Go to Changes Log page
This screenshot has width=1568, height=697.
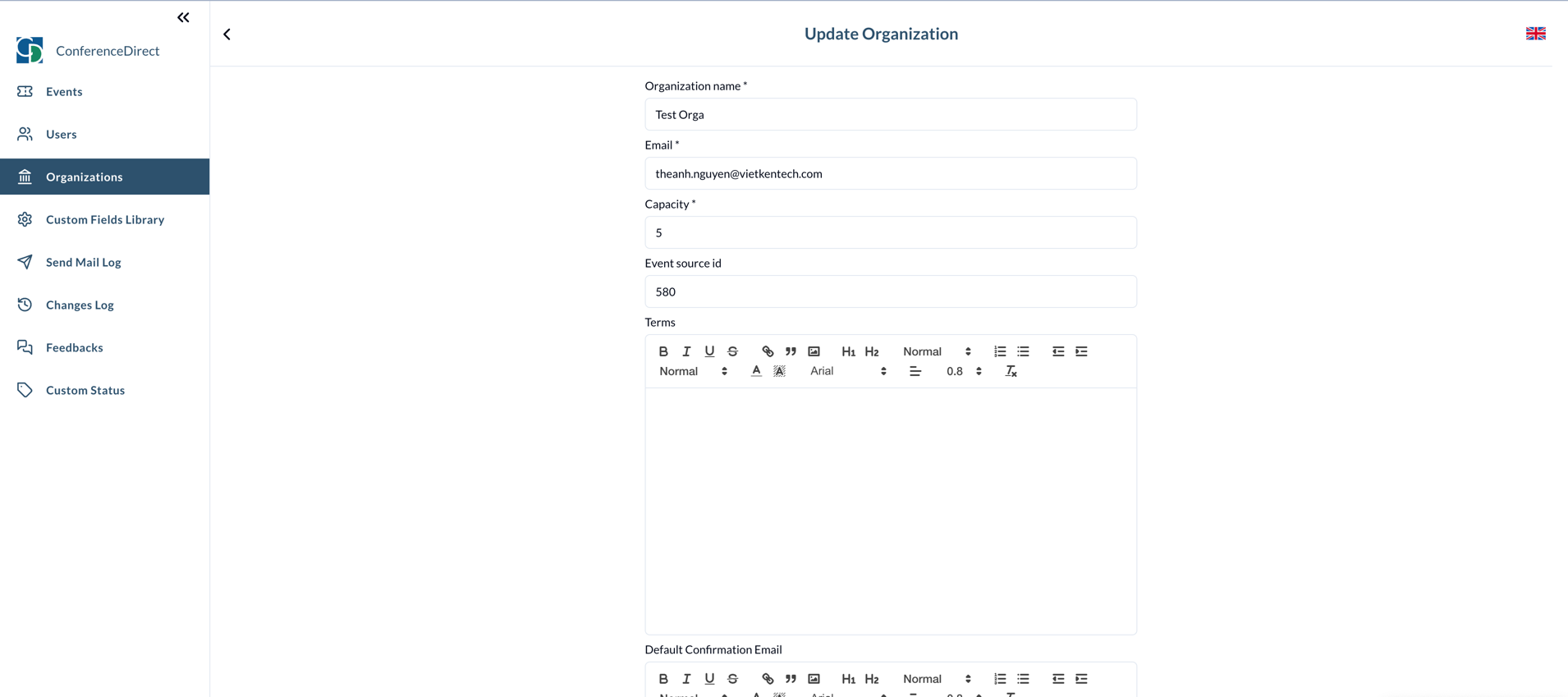(x=80, y=305)
